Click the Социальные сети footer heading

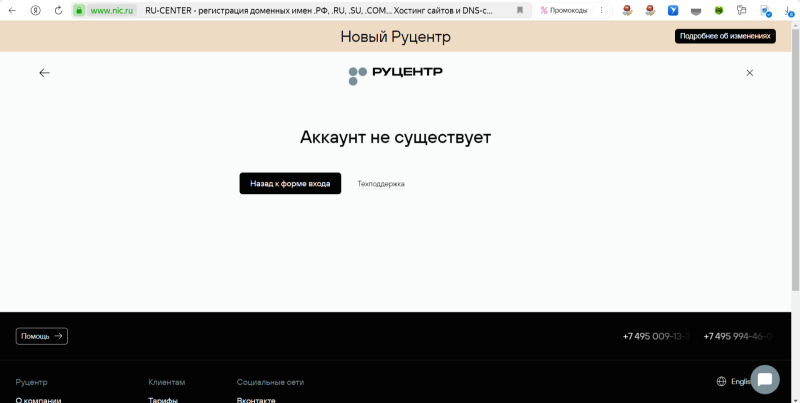[270, 382]
